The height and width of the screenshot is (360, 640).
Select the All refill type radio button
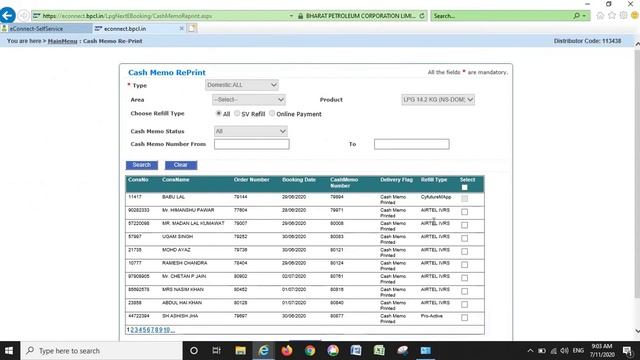[x=218, y=113]
